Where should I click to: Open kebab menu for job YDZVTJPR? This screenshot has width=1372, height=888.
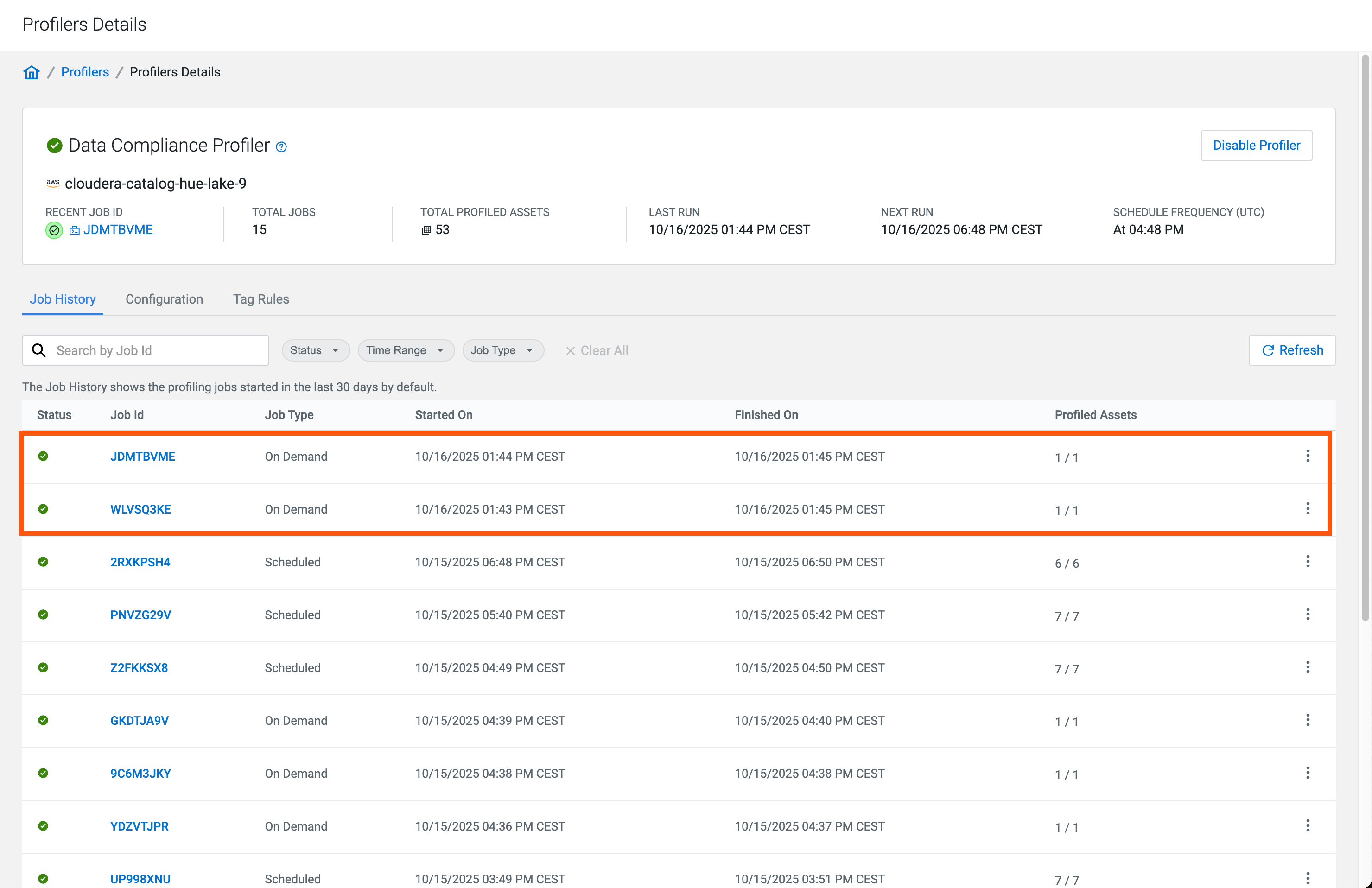[x=1308, y=825]
